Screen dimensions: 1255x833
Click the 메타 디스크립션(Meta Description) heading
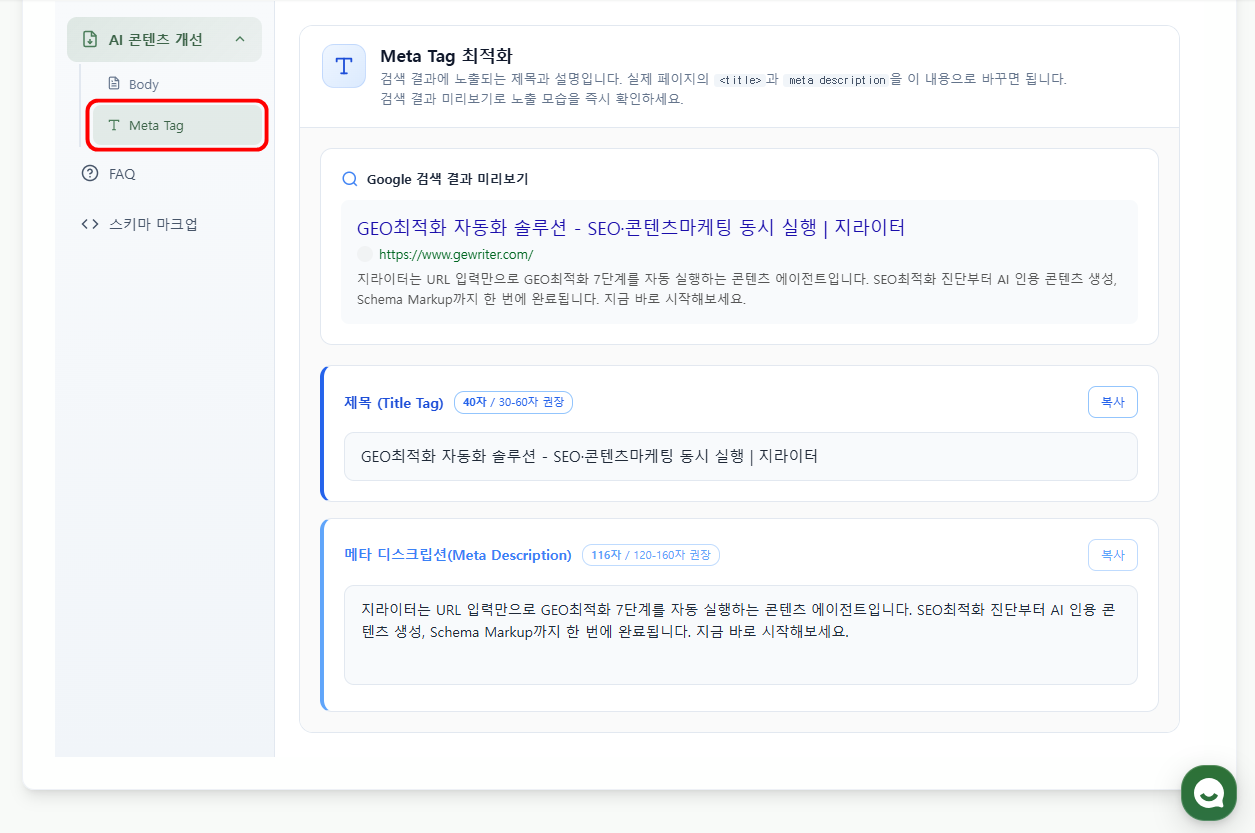pos(458,555)
